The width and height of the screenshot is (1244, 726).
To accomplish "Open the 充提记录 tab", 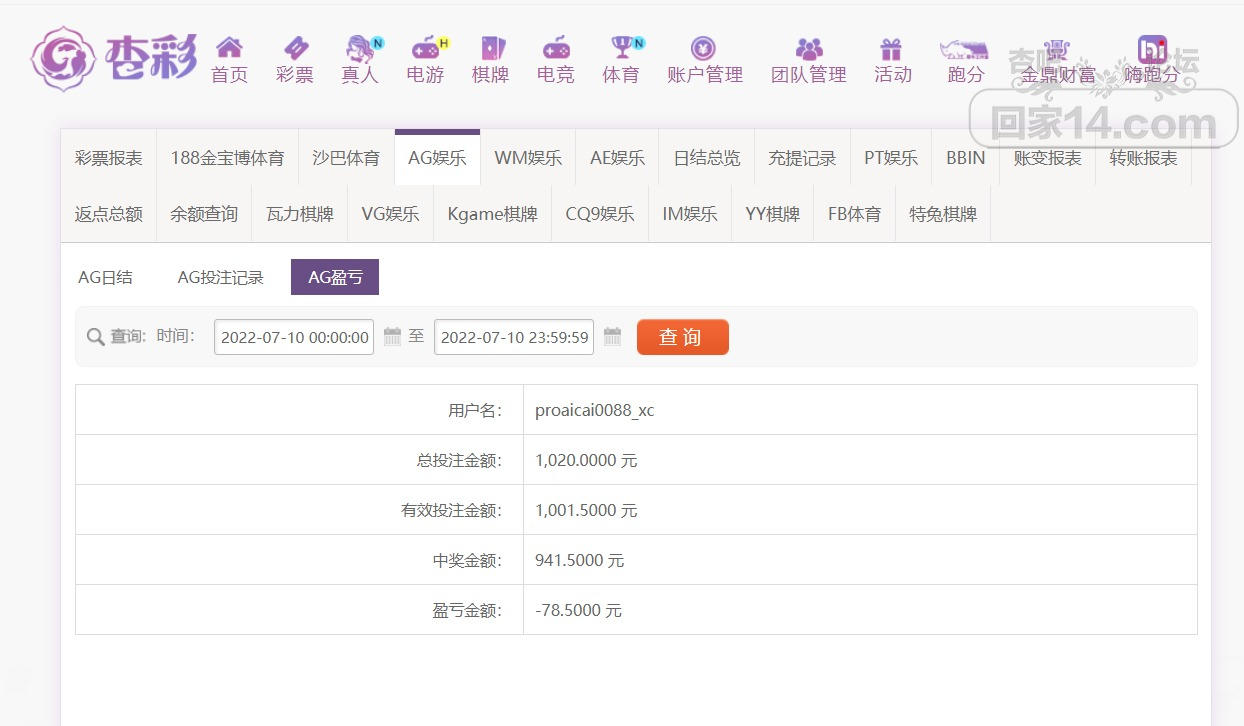I will tap(802, 158).
